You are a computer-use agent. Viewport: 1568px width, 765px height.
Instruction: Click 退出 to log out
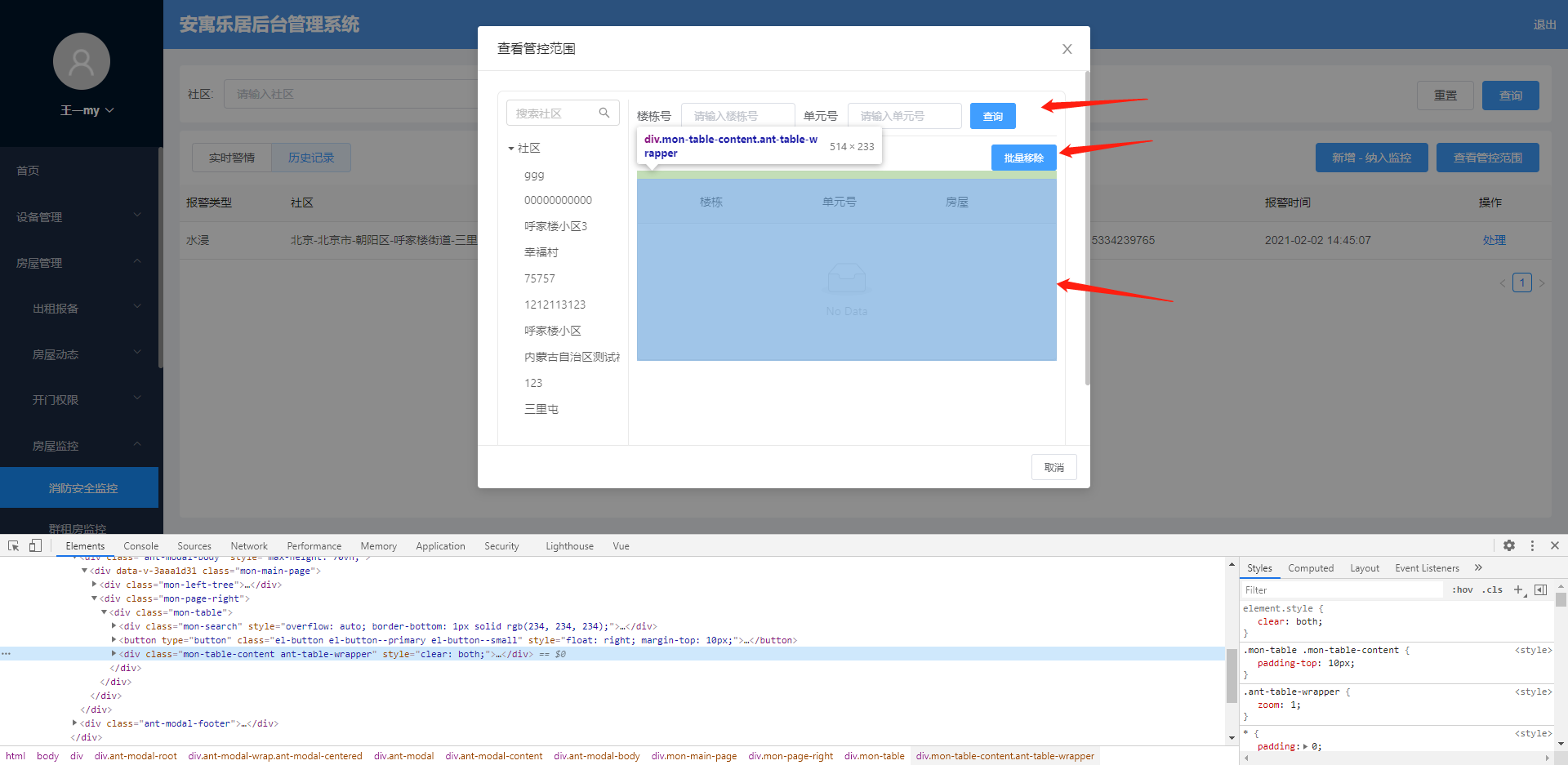point(1544,24)
